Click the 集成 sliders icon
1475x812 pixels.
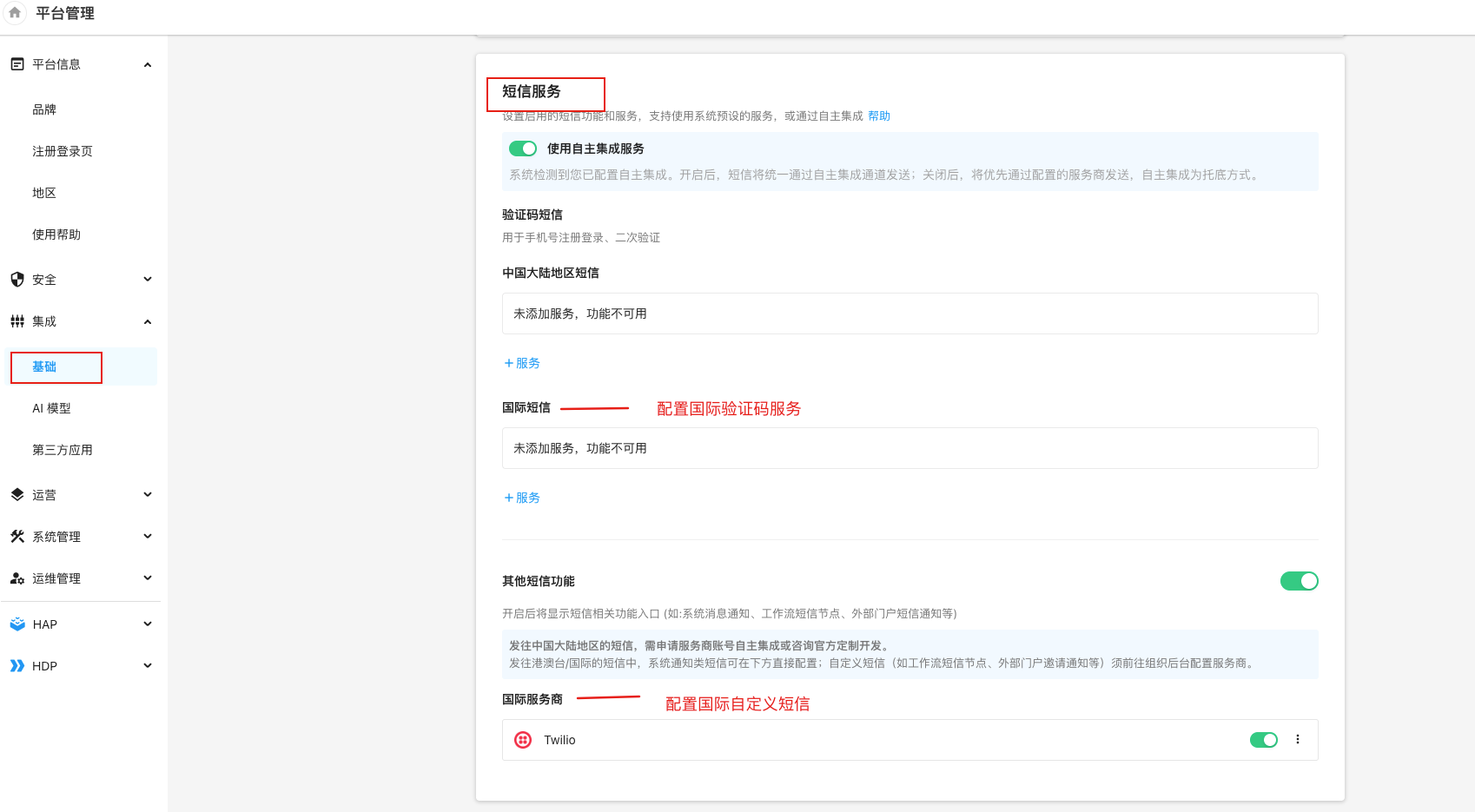[x=17, y=321]
